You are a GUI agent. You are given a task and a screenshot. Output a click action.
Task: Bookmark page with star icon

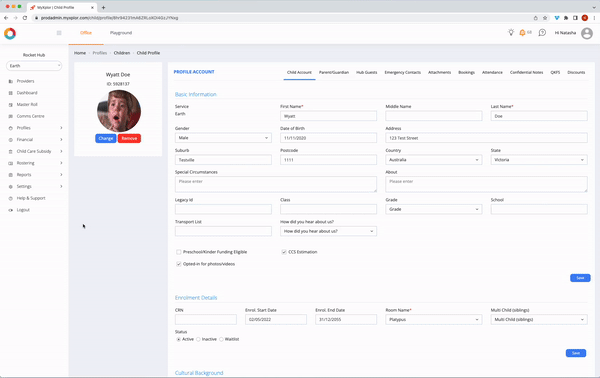tap(545, 18)
